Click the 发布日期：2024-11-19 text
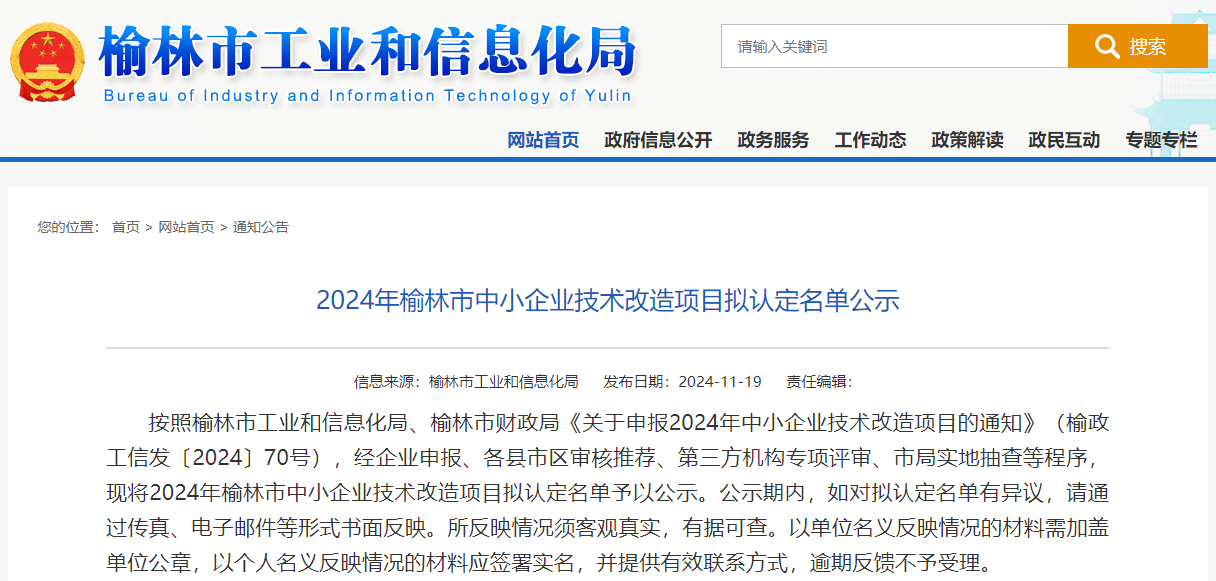Screen dimensions: 1216x581 click(x=682, y=382)
